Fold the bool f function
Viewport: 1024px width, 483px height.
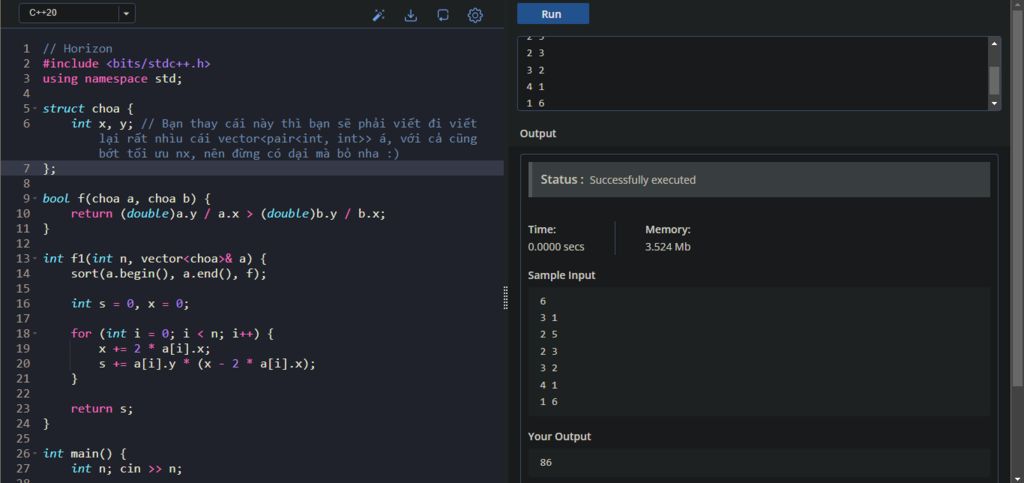tap(36, 199)
